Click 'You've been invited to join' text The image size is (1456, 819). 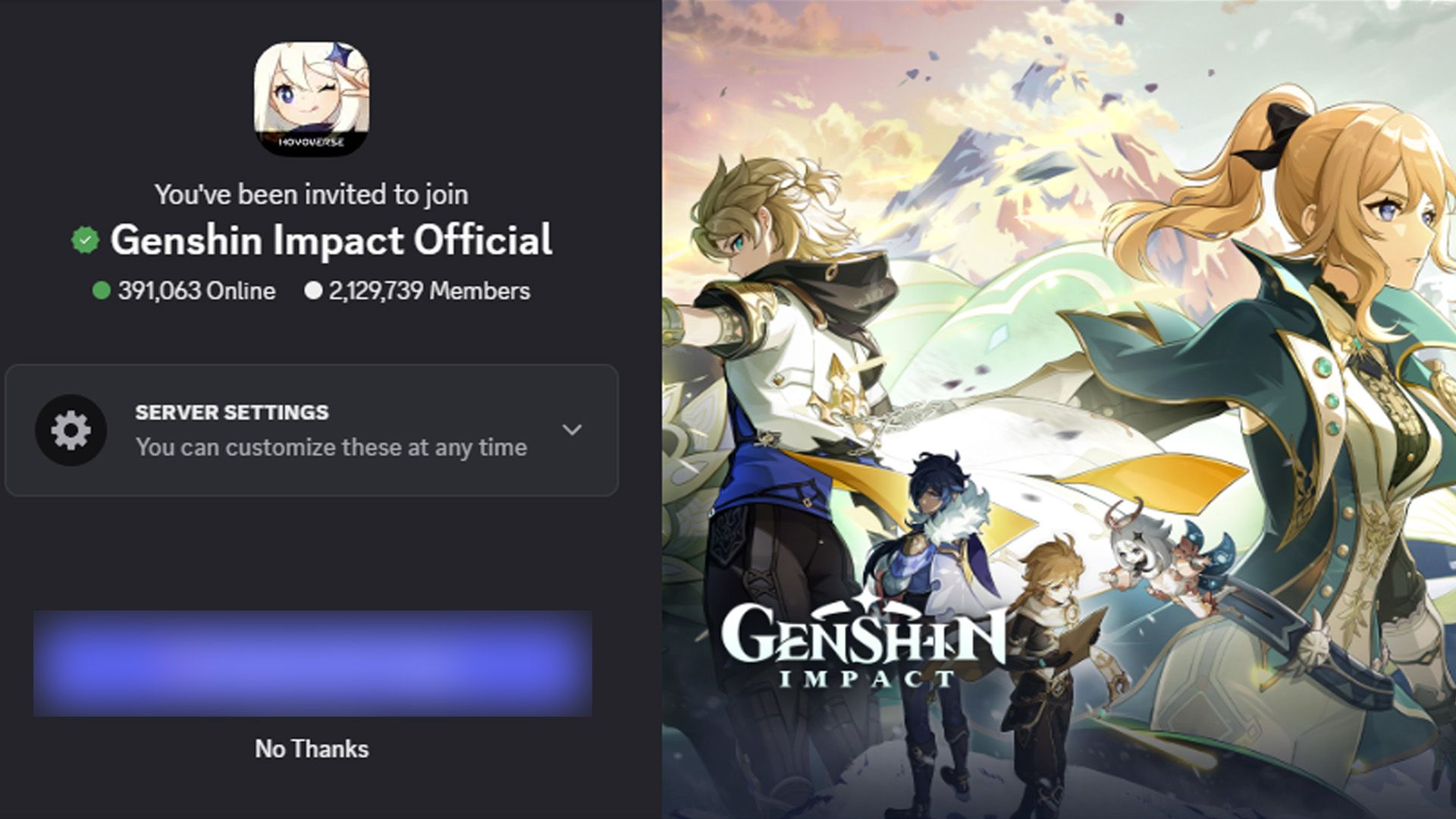pos(312,195)
